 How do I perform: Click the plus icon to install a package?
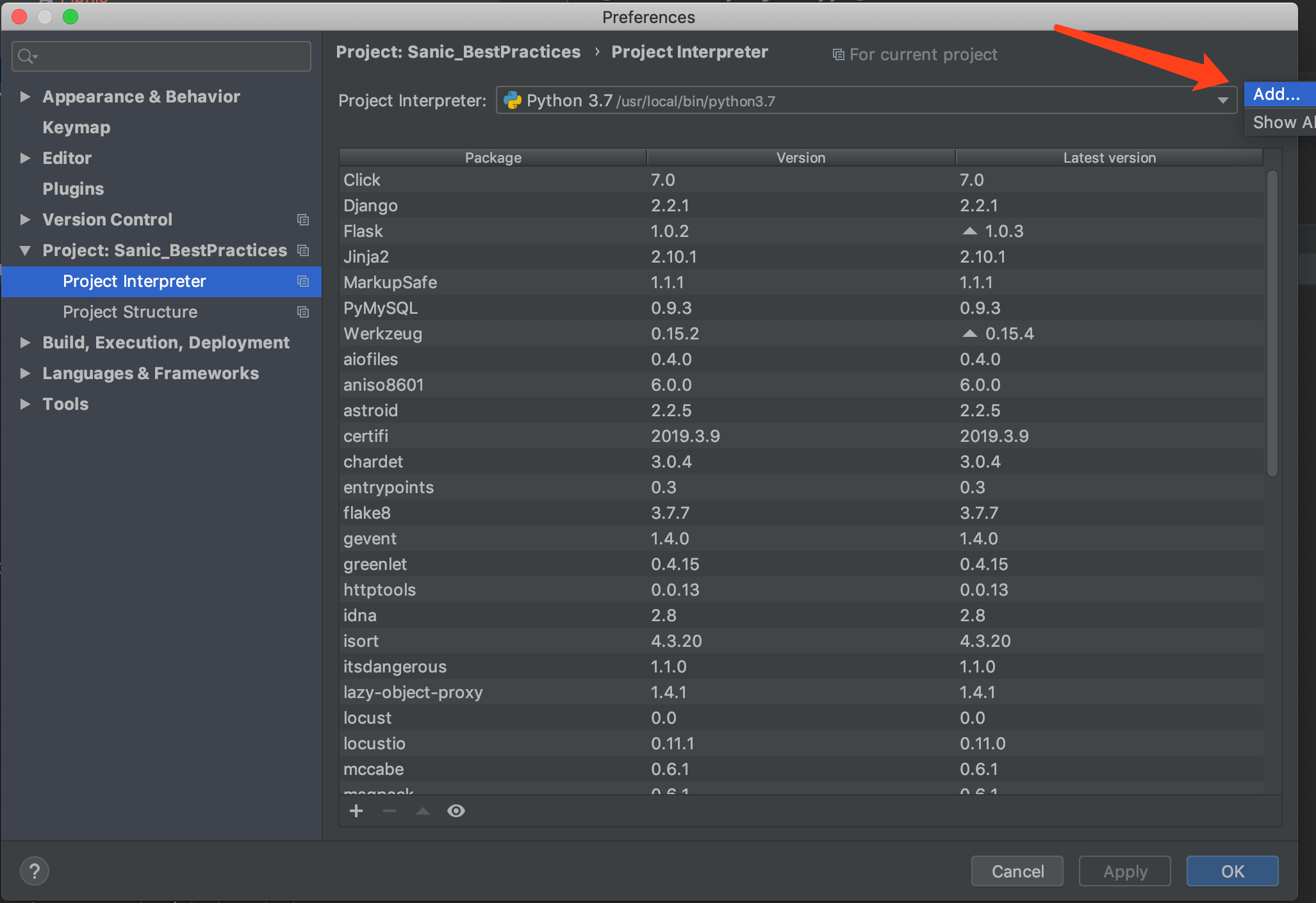356,811
